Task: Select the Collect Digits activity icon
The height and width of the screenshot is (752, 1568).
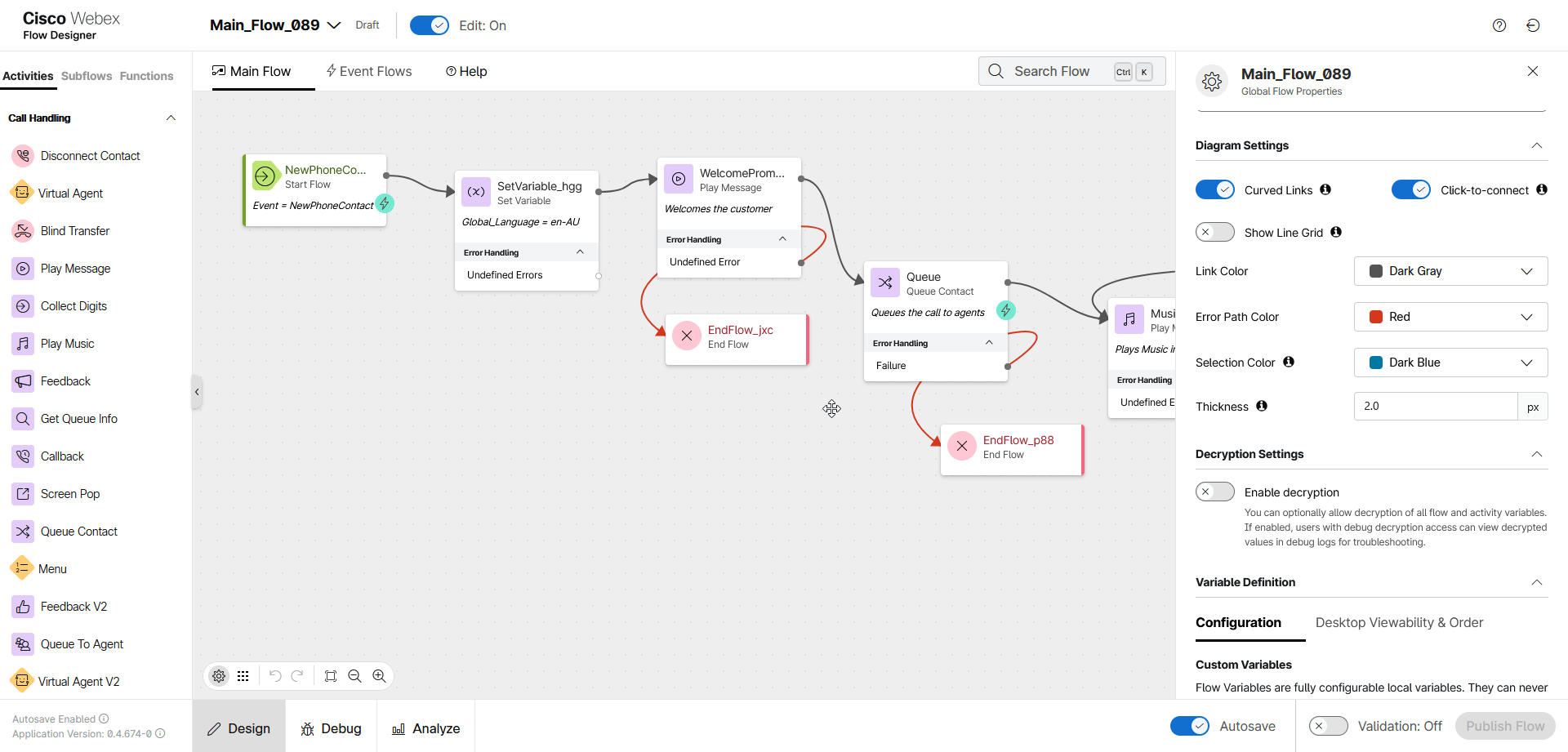Action: point(23,306)
